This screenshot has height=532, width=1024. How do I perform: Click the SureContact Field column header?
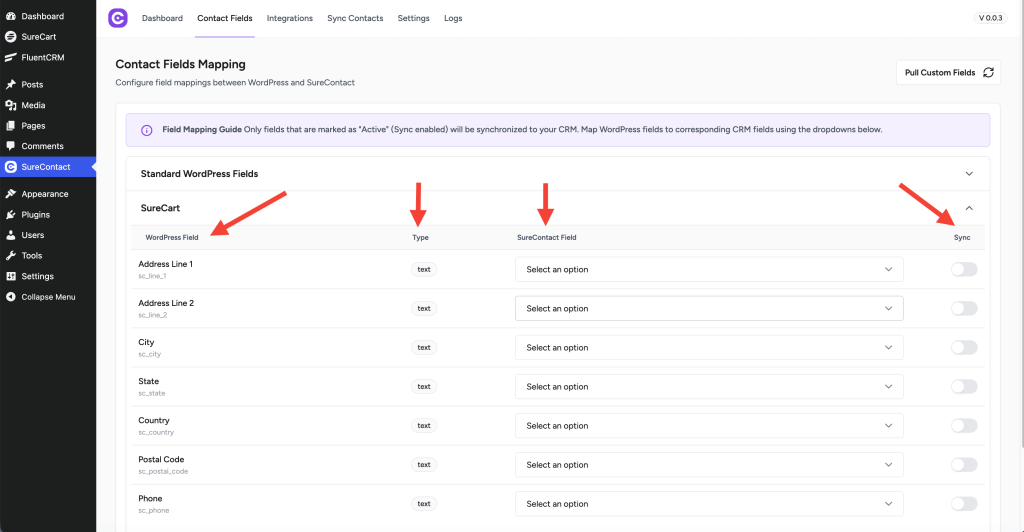547,238
